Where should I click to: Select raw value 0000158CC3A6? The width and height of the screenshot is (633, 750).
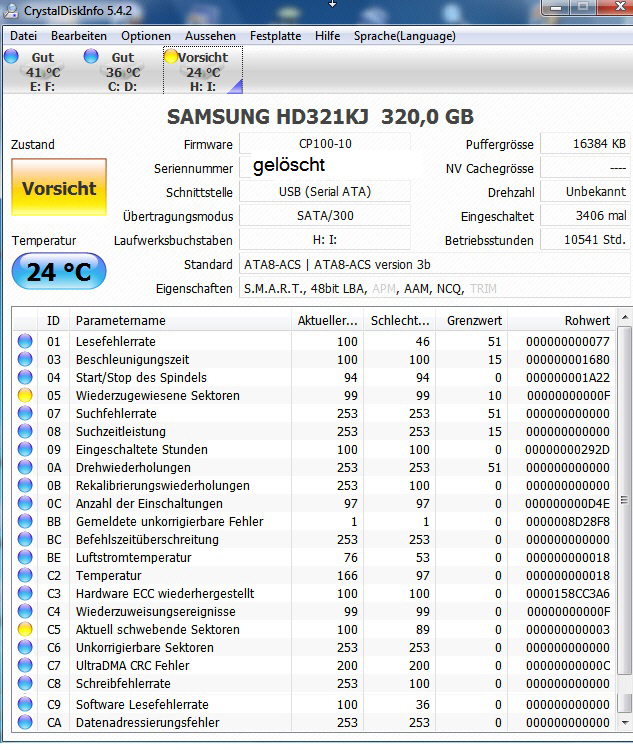tap(568, 594)
